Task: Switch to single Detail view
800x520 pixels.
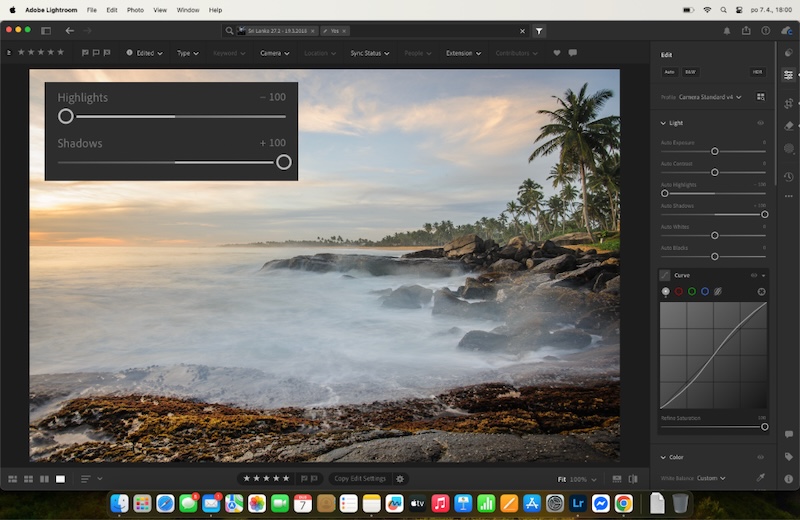Action: point(60,479)
